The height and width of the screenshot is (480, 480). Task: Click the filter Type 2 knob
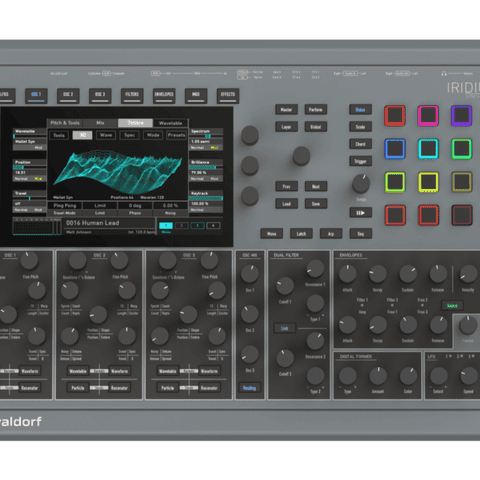coord(315,376)
